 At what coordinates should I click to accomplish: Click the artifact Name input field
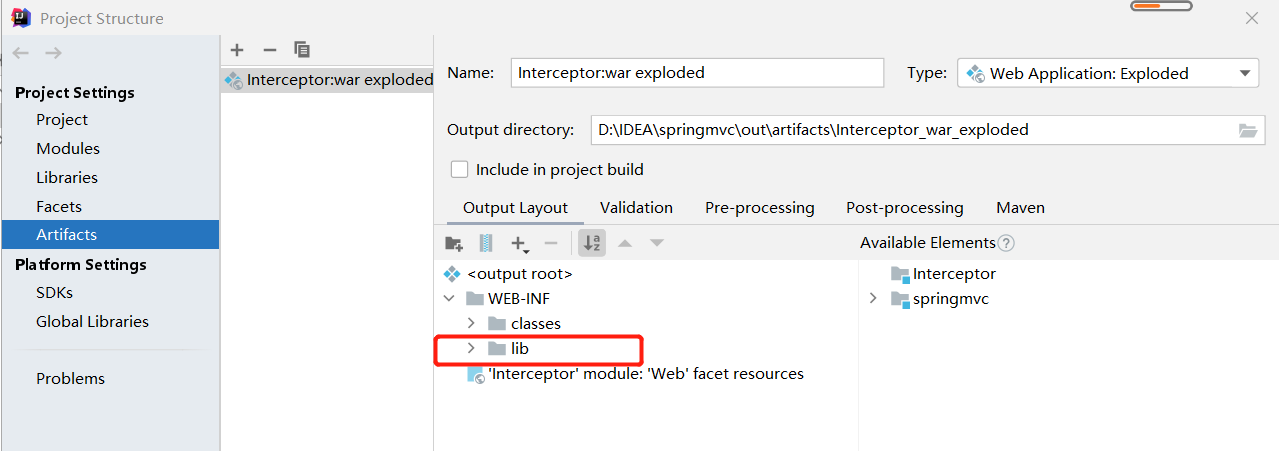tap(698, 73)
